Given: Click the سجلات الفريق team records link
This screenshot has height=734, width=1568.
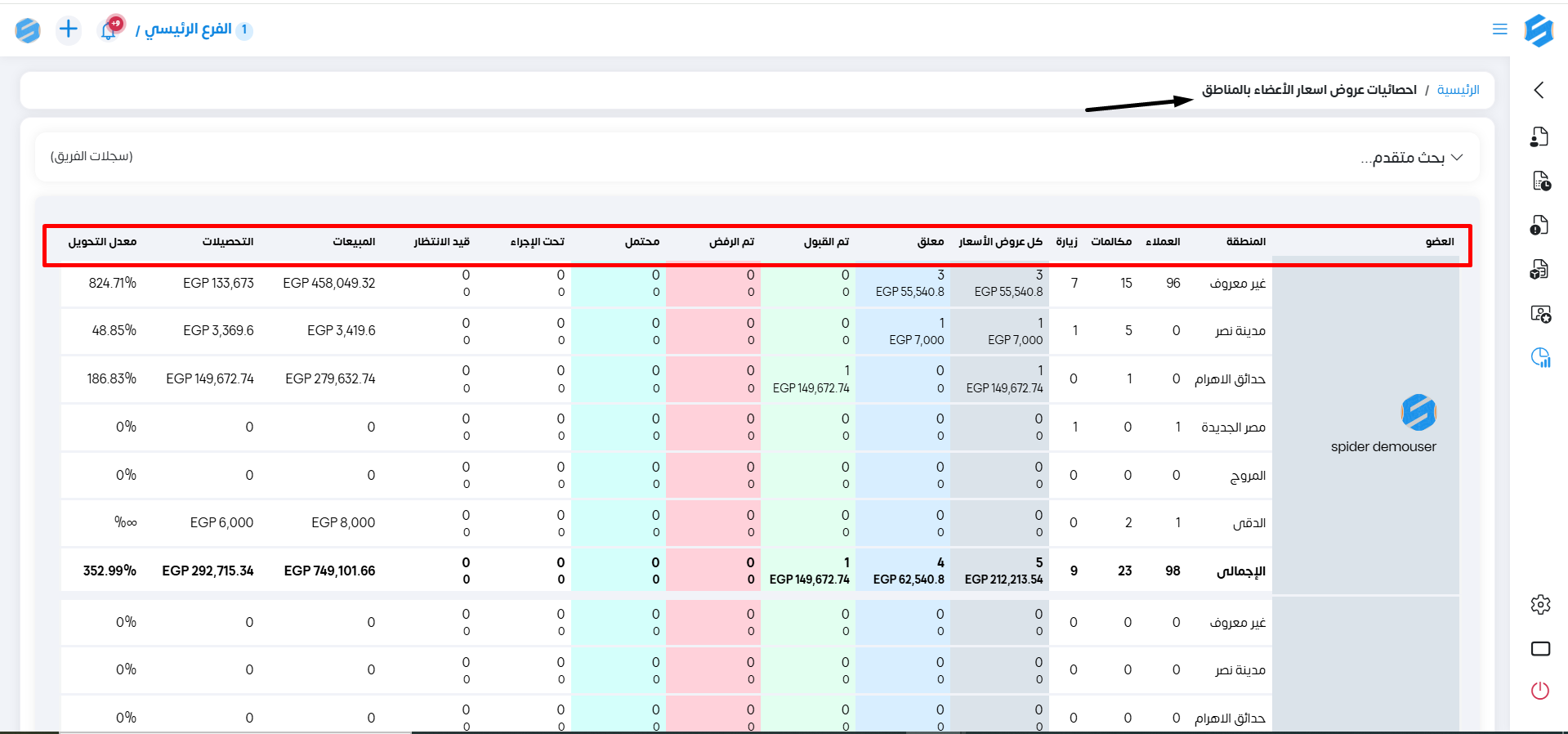Looking at the screenshot, I should pyautogui.click(x=92, y=156).
